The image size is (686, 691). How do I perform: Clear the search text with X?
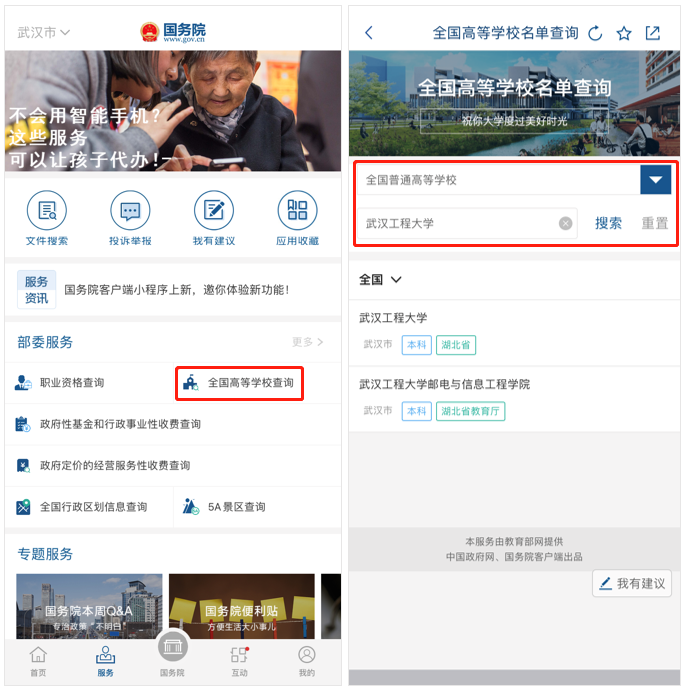[x=566, y=223]
